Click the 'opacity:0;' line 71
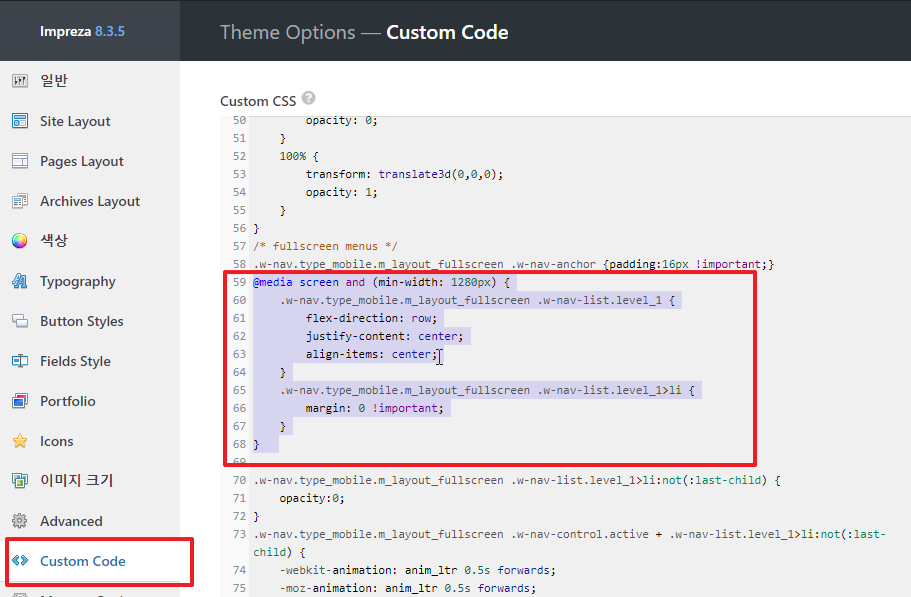911x597 pixels. pyautogui.click(x=312, y=498)
